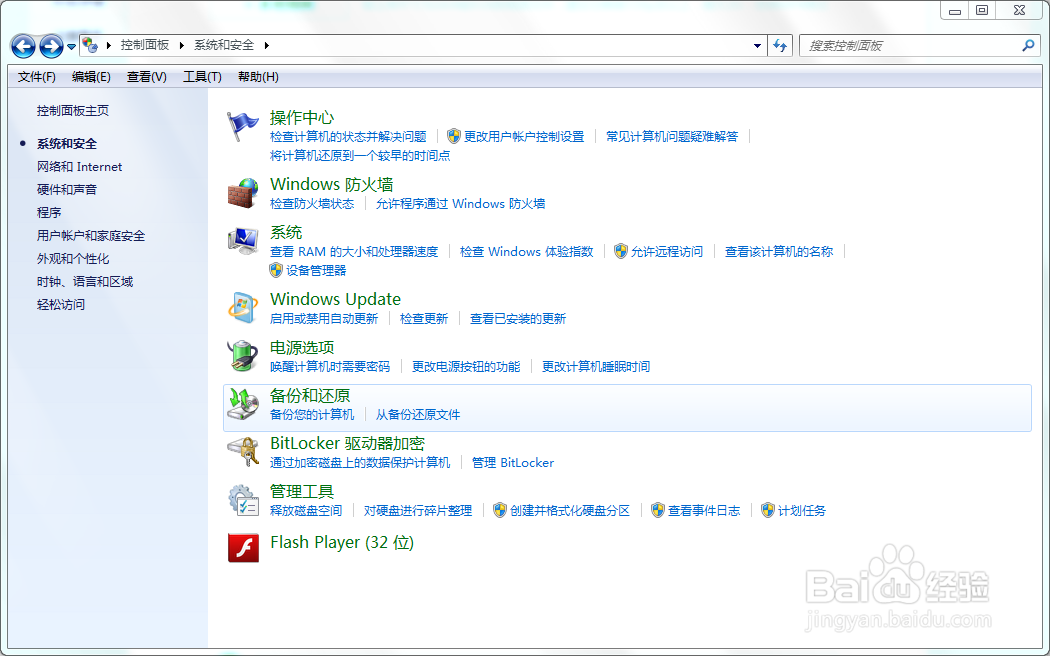The height and width of the screenshot is (656, 1050).
Task: Open the 文件(F) menu
Action: 37,77
